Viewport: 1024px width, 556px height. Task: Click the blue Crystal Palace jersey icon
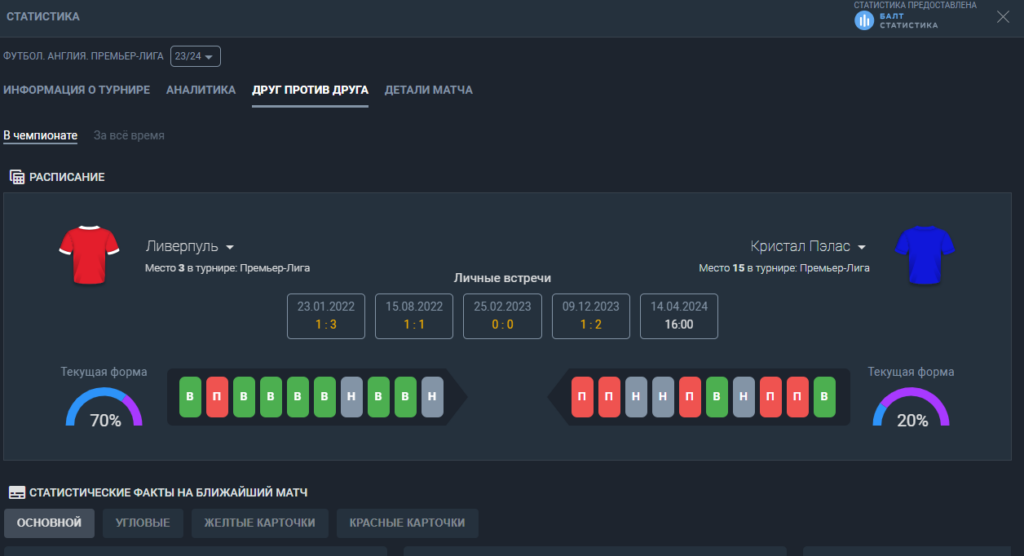pos(925,255)
